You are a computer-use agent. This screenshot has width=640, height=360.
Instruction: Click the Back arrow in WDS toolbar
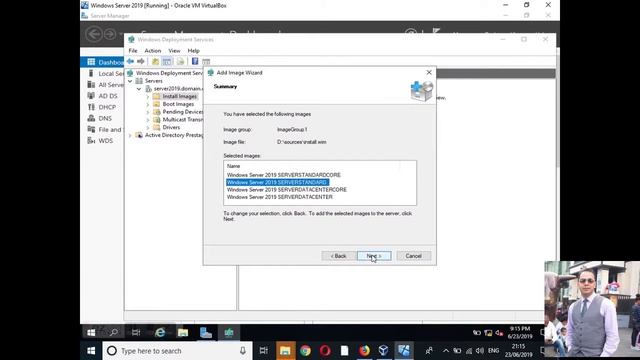tap(130, 61)
